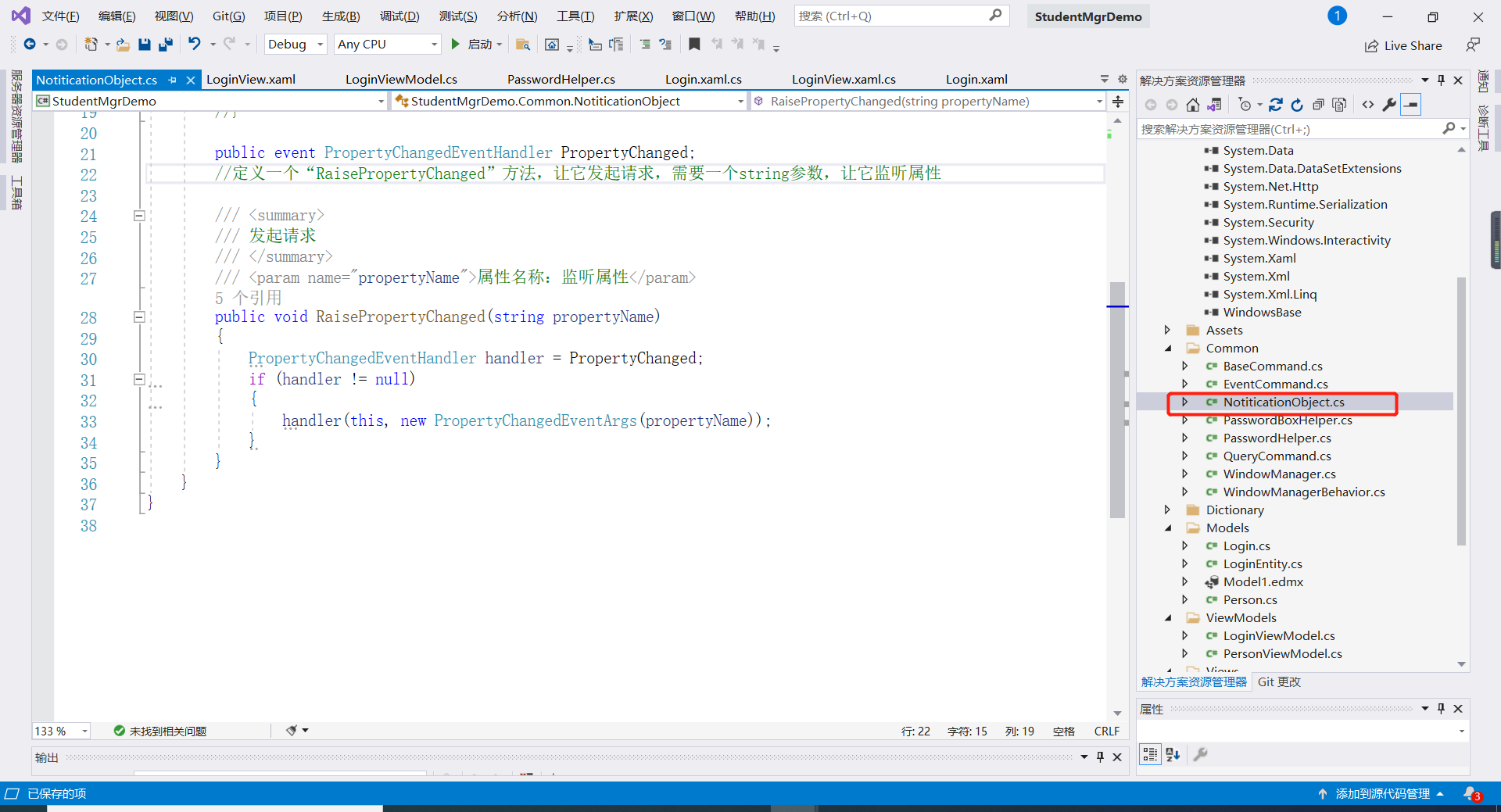This screenshot has height=812, width=1501.
Task: Switch to the LoginViewModel.cs tab
Action: pos(401,79)
